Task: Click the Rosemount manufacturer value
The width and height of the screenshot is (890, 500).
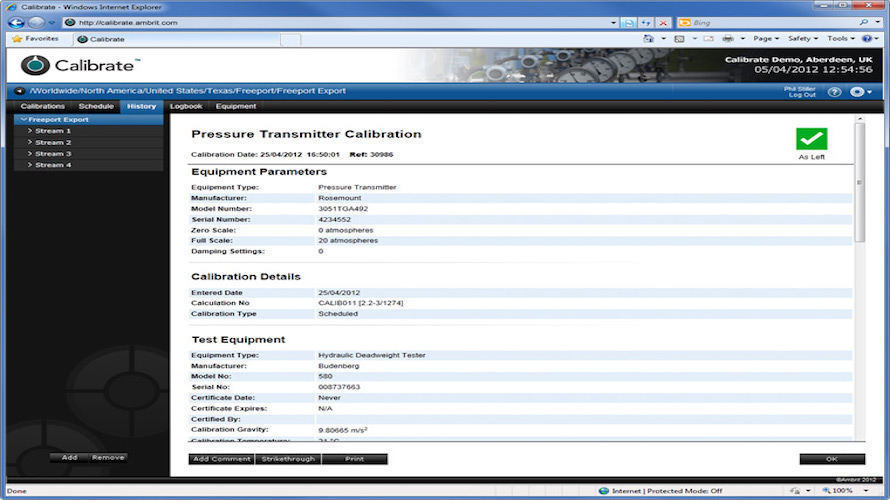Action: coord(339,198)
